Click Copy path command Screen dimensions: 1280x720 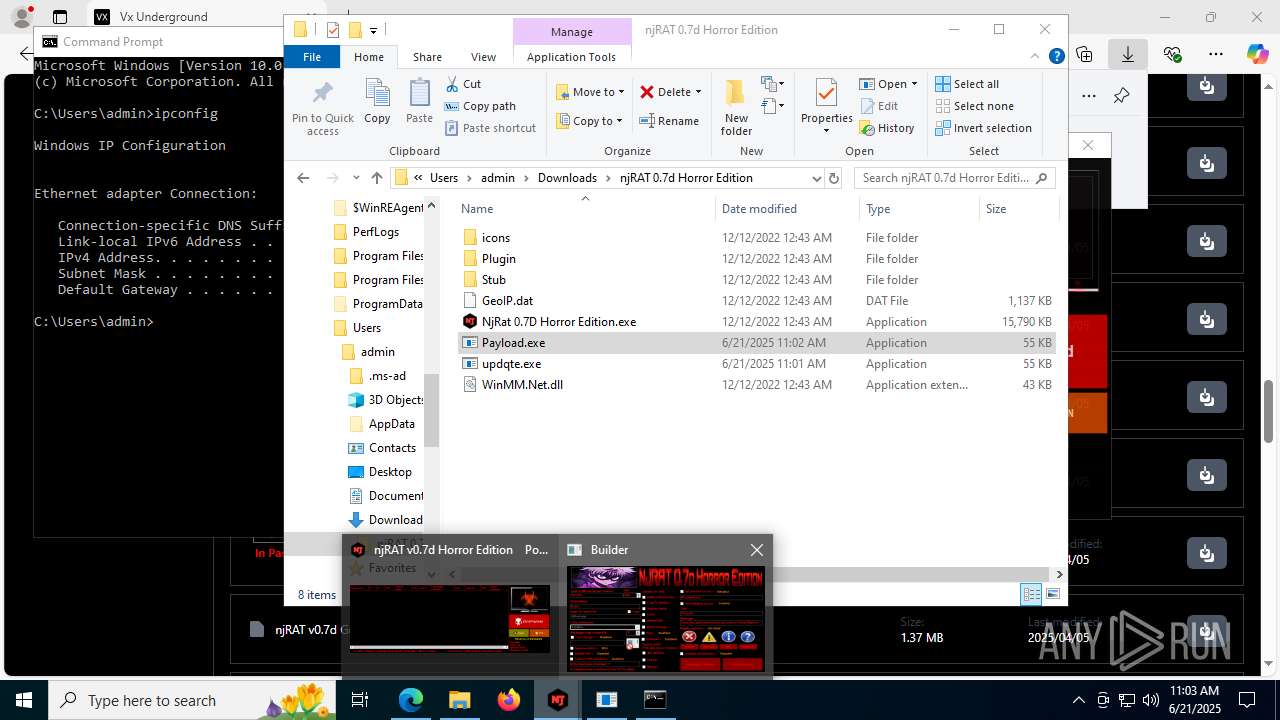tap(480, 106)
